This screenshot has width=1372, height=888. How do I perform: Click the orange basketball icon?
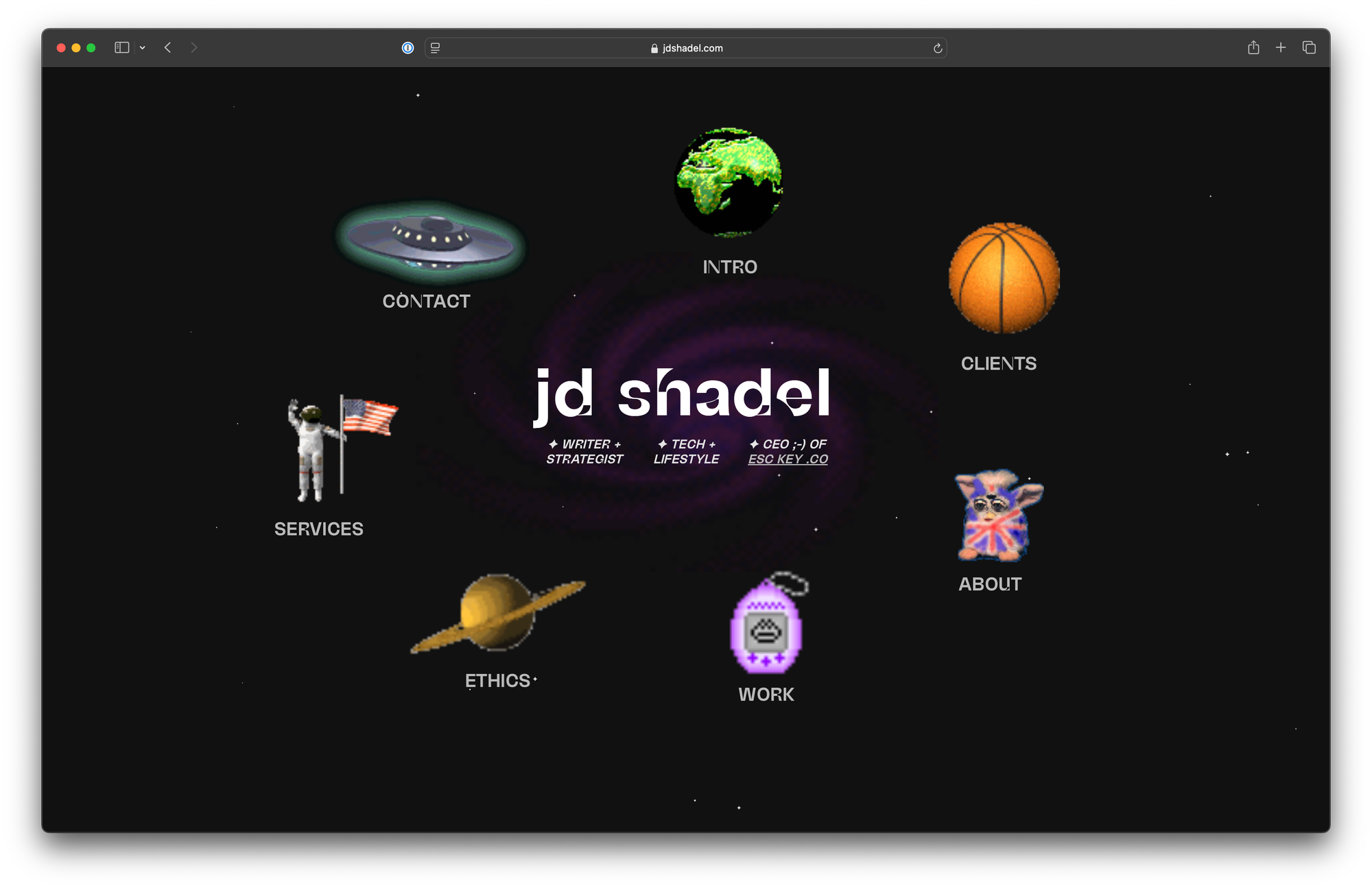coord(1004,278)
